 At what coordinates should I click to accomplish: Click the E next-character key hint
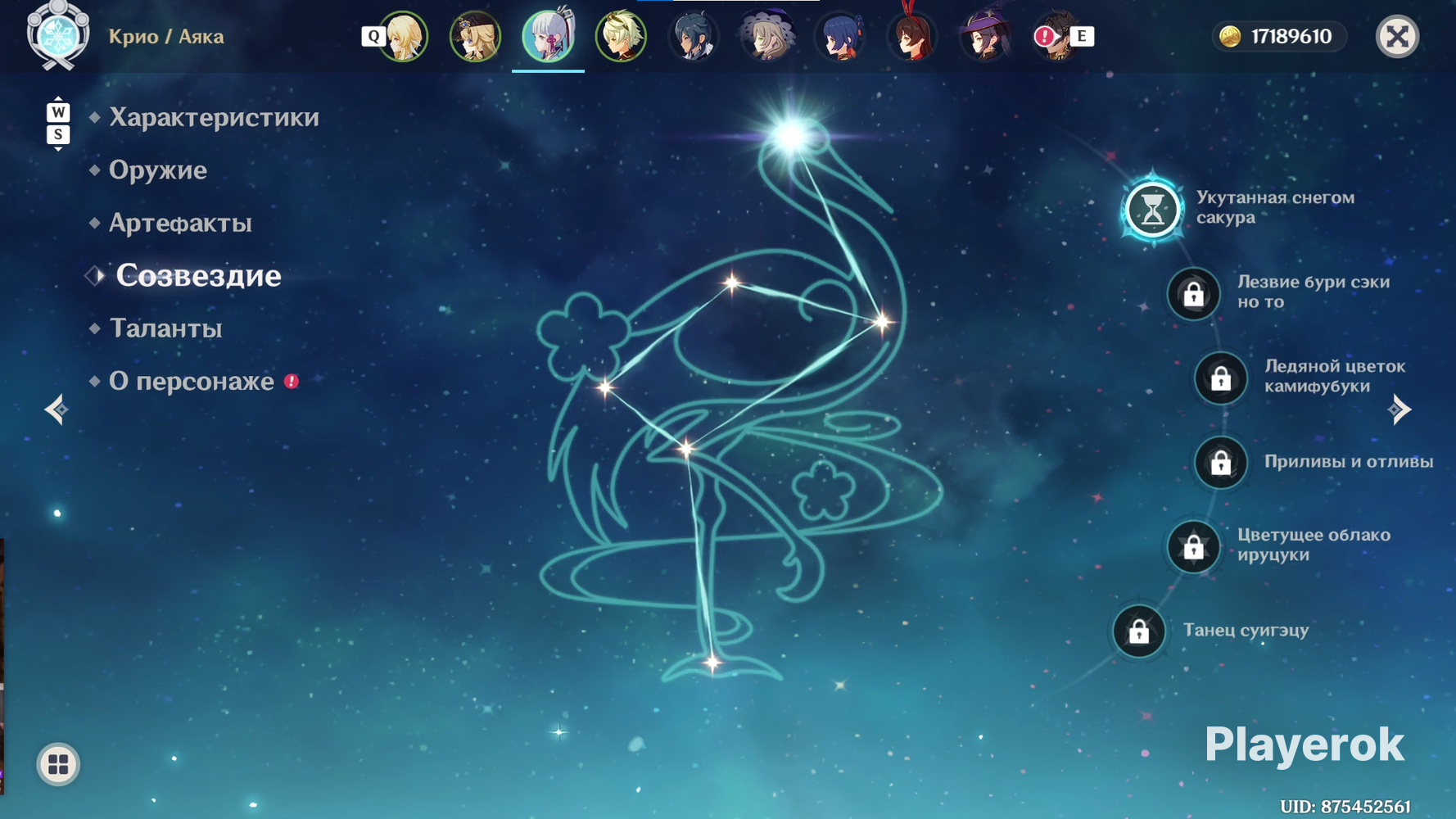[x=1082, y=36]
